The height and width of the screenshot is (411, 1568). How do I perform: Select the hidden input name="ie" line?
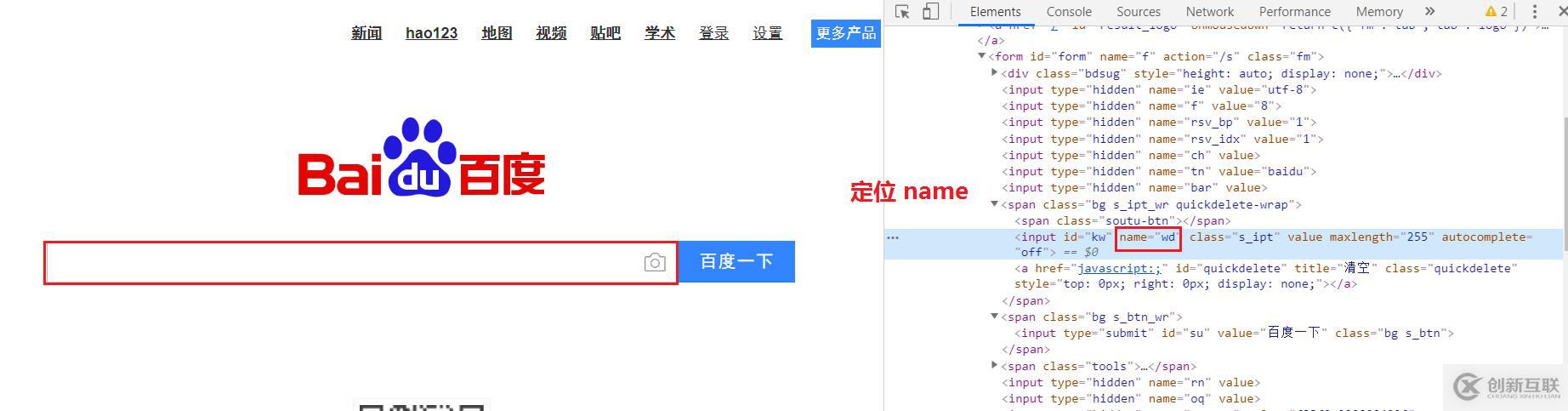pos(1159,89)
